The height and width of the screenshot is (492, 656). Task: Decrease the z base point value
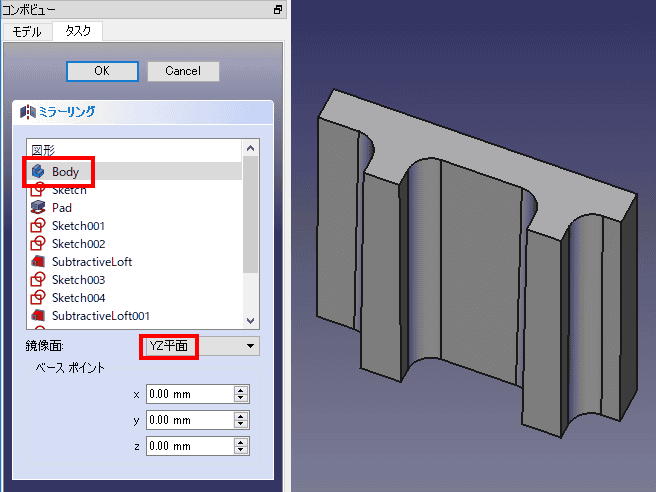pos(241,450)
